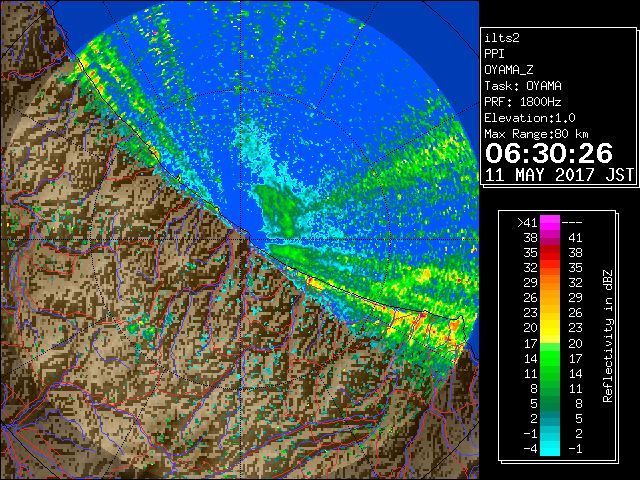Pick the red band in the reflectivity color bar

click(550, 253)
